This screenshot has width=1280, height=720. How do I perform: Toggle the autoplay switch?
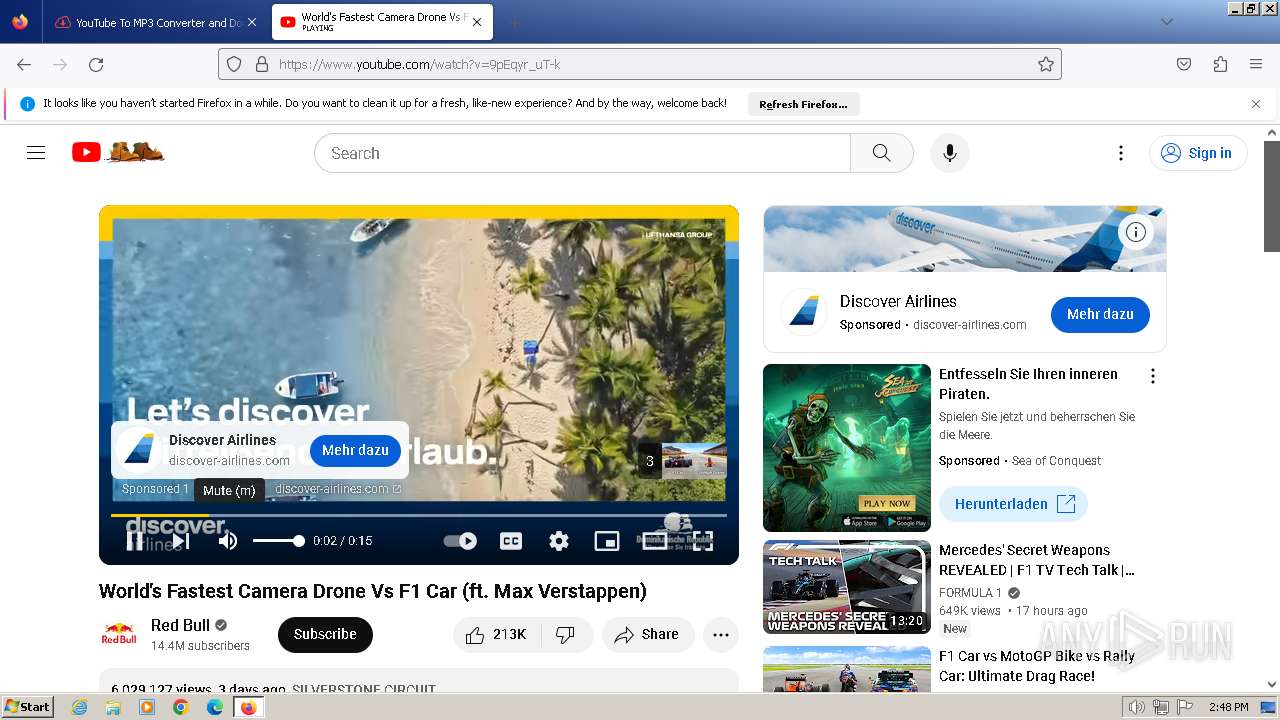pos(460,541)
